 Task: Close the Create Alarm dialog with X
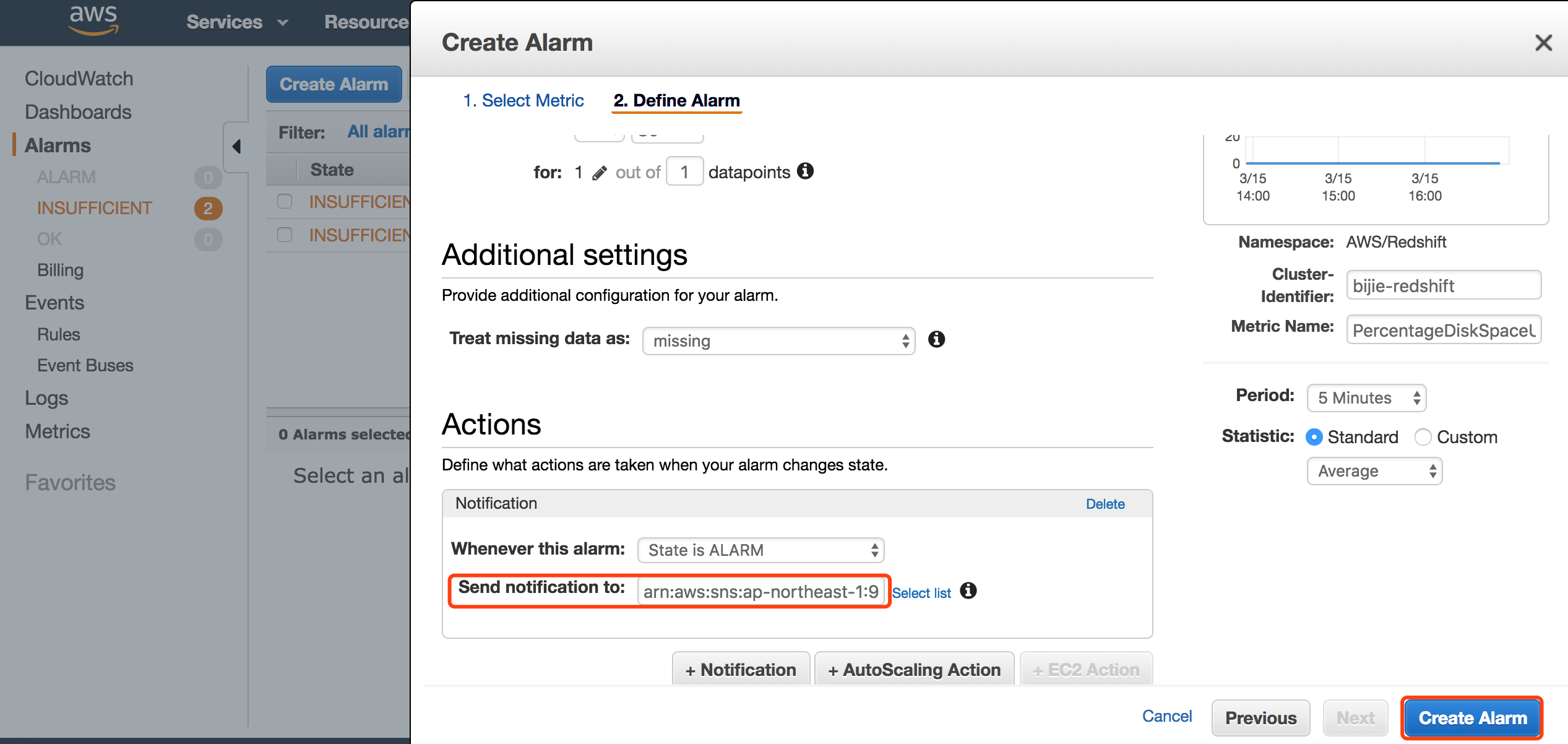pos(1543,43)
